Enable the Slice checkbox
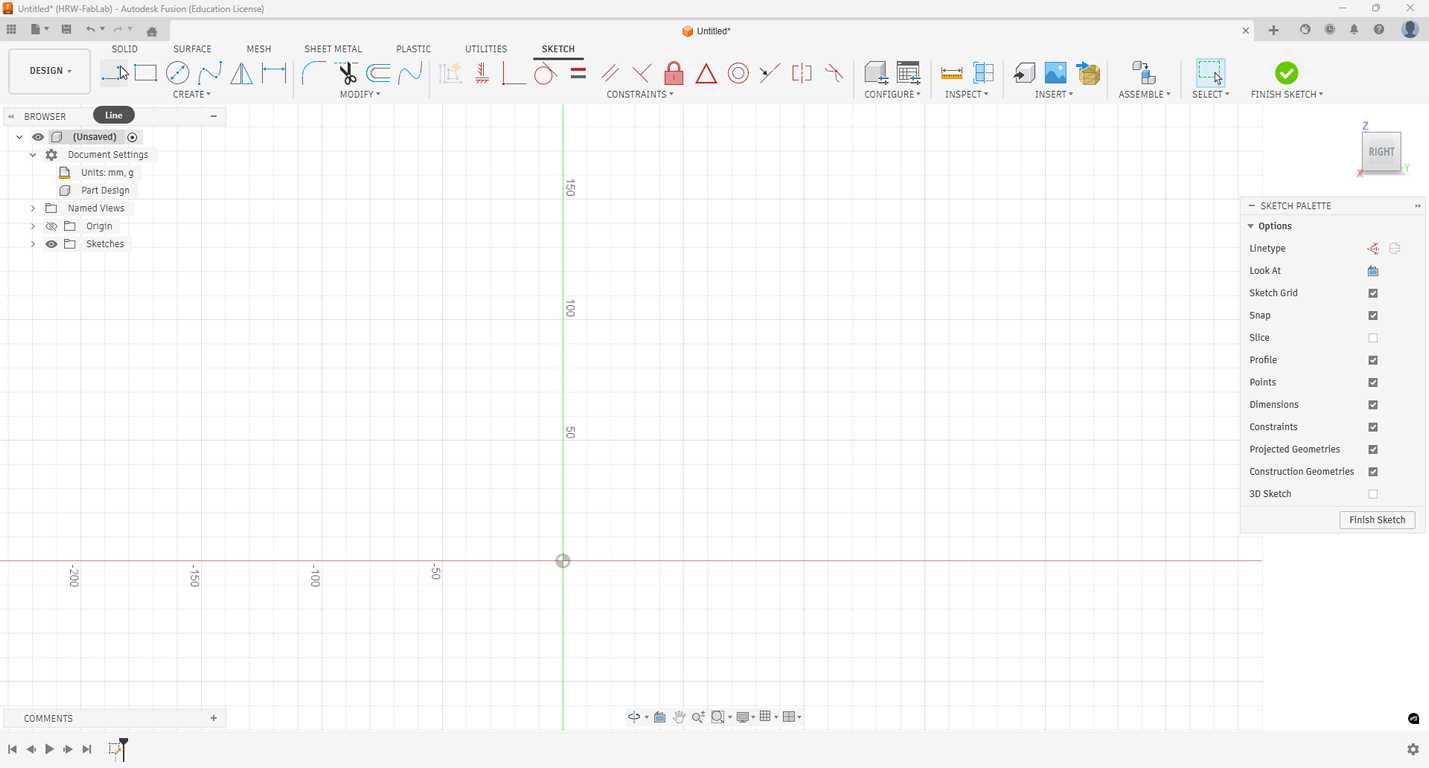 (1373, 338)
